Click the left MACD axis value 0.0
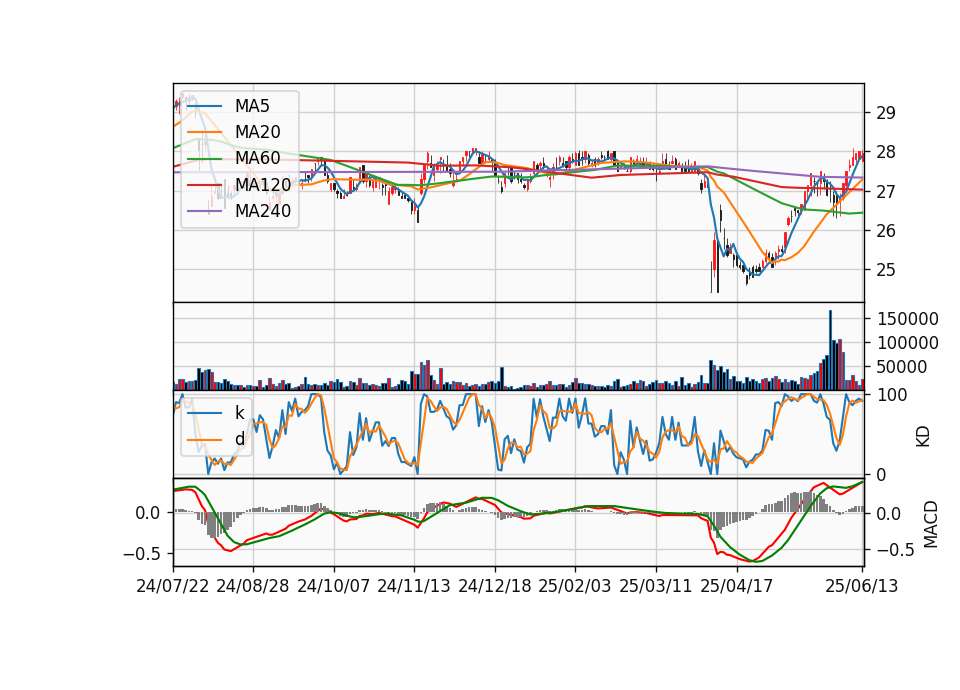 pos(148,513)
